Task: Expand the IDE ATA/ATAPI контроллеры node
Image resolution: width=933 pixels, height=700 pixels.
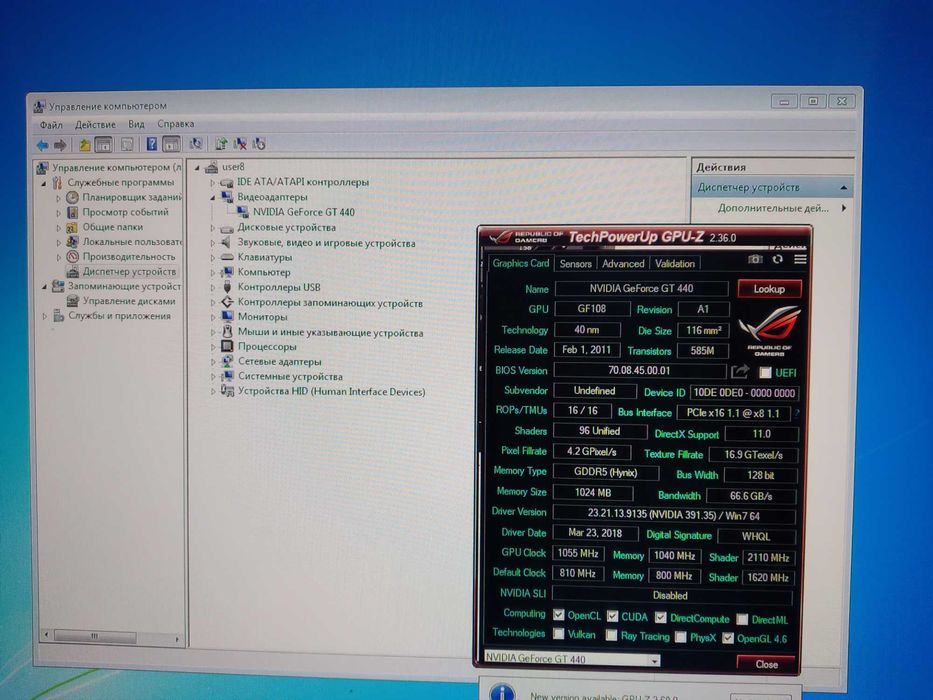Action: coord(212,182)
